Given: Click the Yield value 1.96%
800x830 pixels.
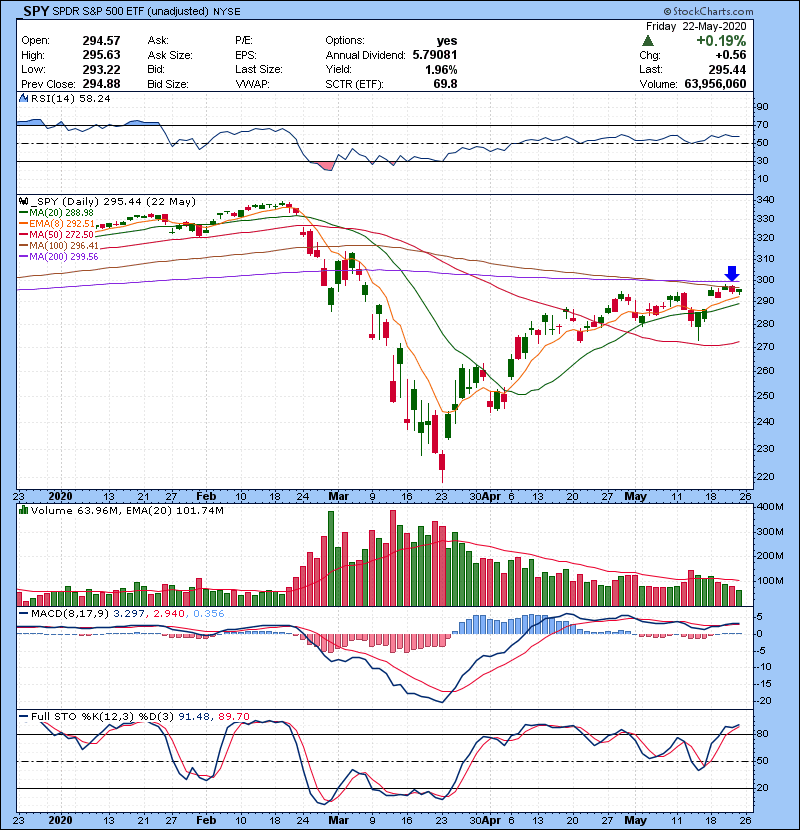Looking at the screenshot, I should point(441,69).
